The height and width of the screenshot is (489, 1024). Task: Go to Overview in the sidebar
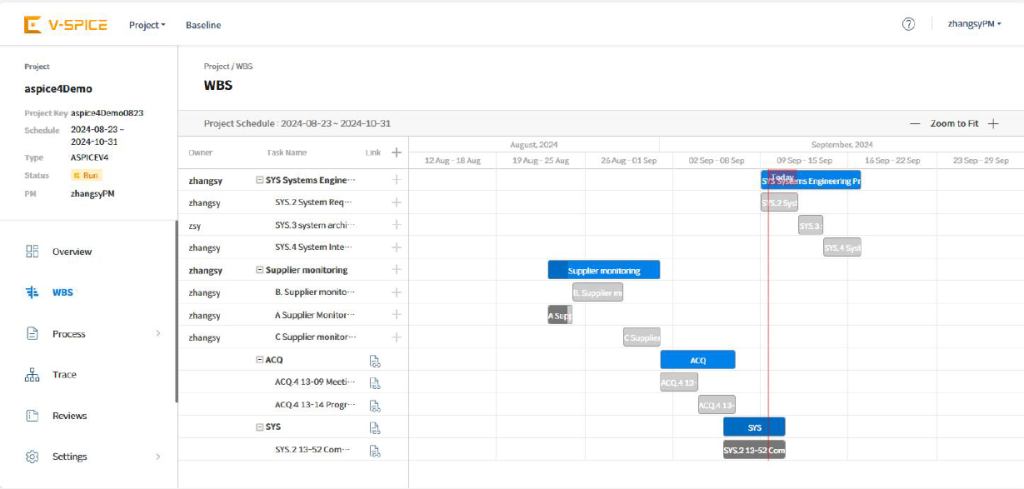coord(71,252)
